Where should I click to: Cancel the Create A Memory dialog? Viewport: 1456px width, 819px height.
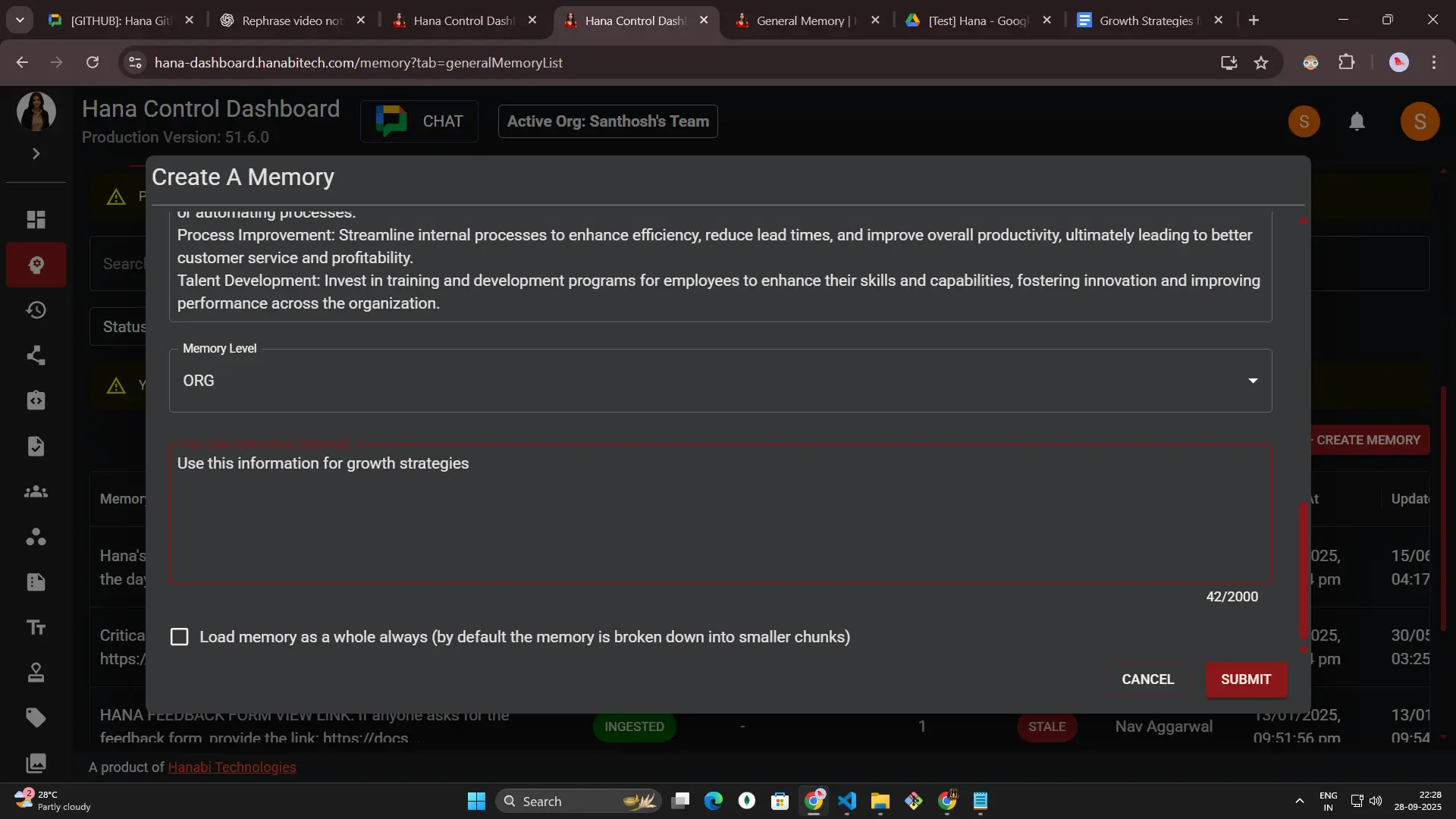pyautogui.click(x=1147, y=679)
